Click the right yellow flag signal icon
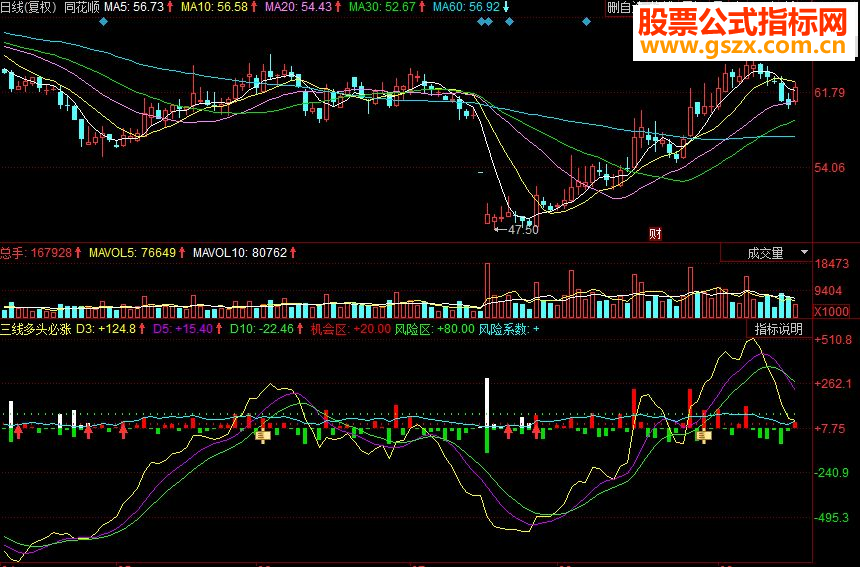Viewport: 860px width, 567px height. point(704,436)
